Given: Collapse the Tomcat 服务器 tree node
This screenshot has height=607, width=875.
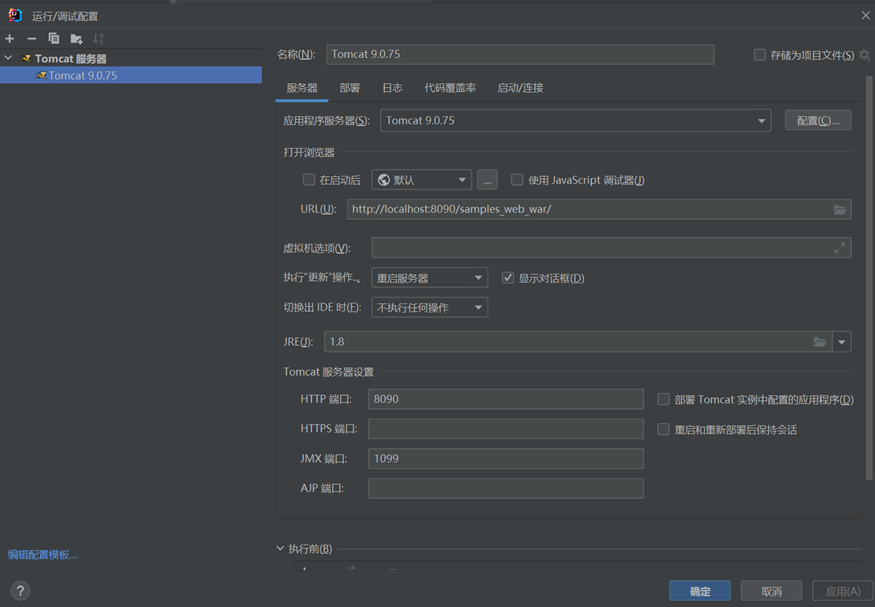Looking at the screenshot, I should 8,58.
